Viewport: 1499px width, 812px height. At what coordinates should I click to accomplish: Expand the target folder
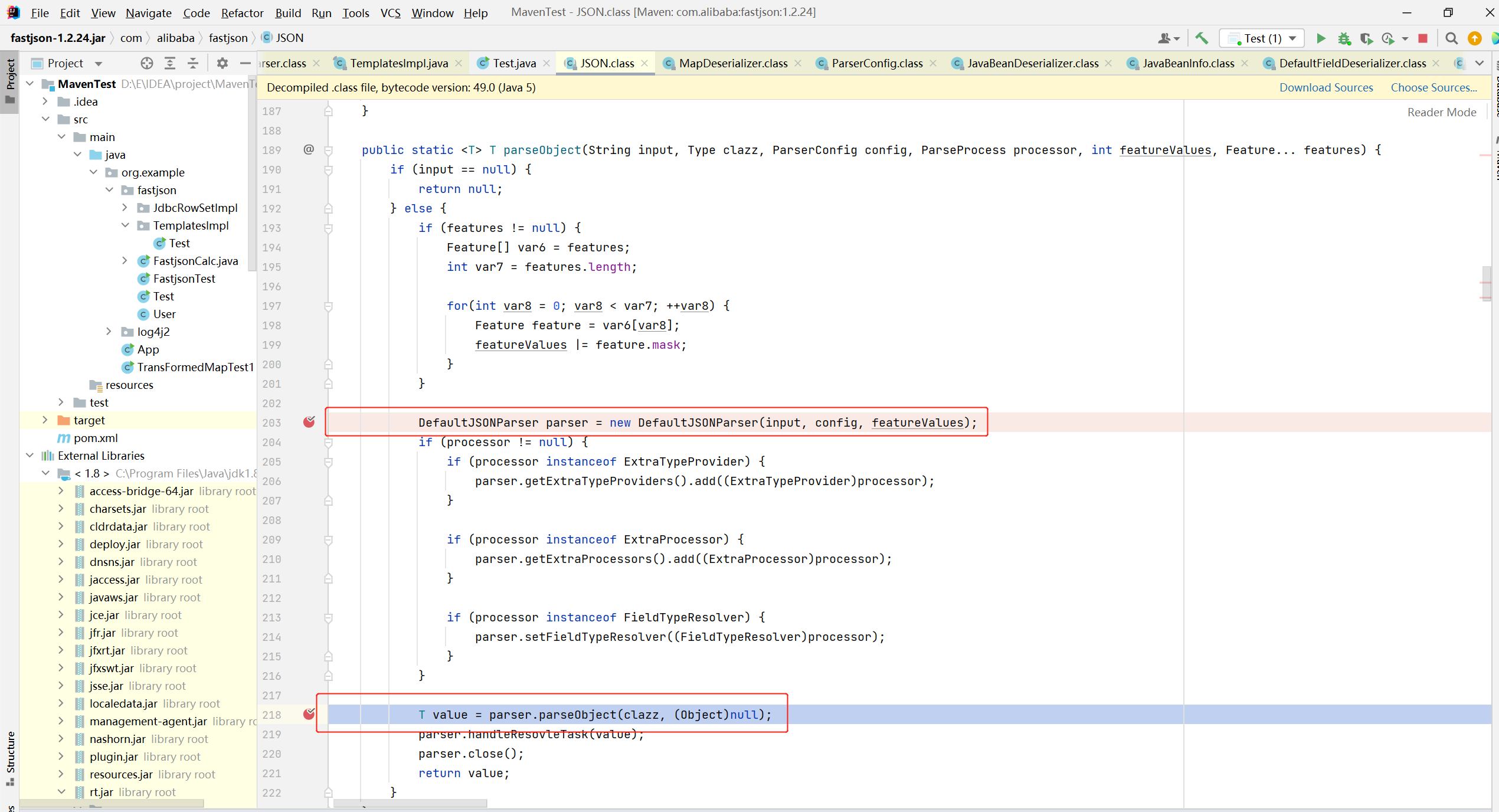click(45, 420)
